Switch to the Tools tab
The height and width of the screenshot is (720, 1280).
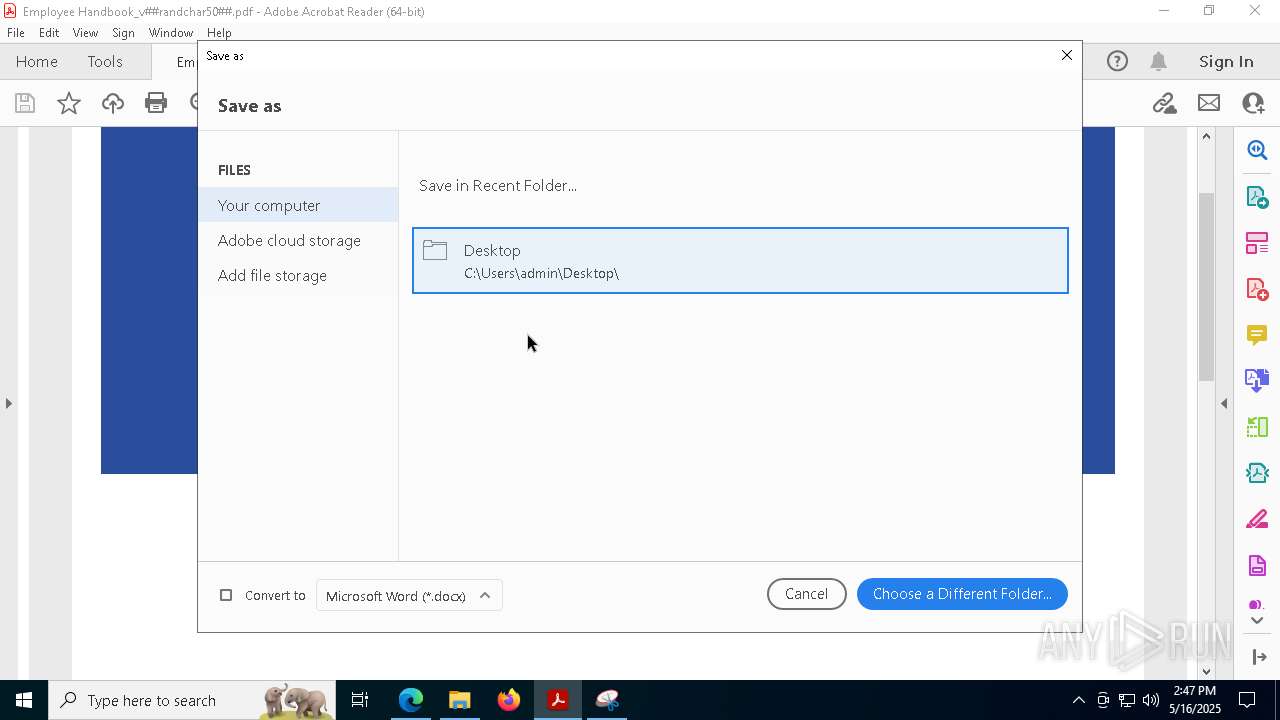coord(105,62)
